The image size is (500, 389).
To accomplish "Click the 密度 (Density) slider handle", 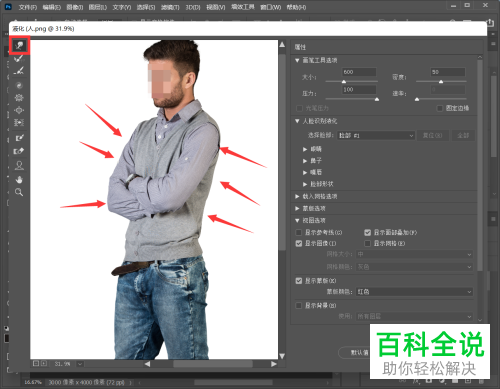I will tap(441, 82).
